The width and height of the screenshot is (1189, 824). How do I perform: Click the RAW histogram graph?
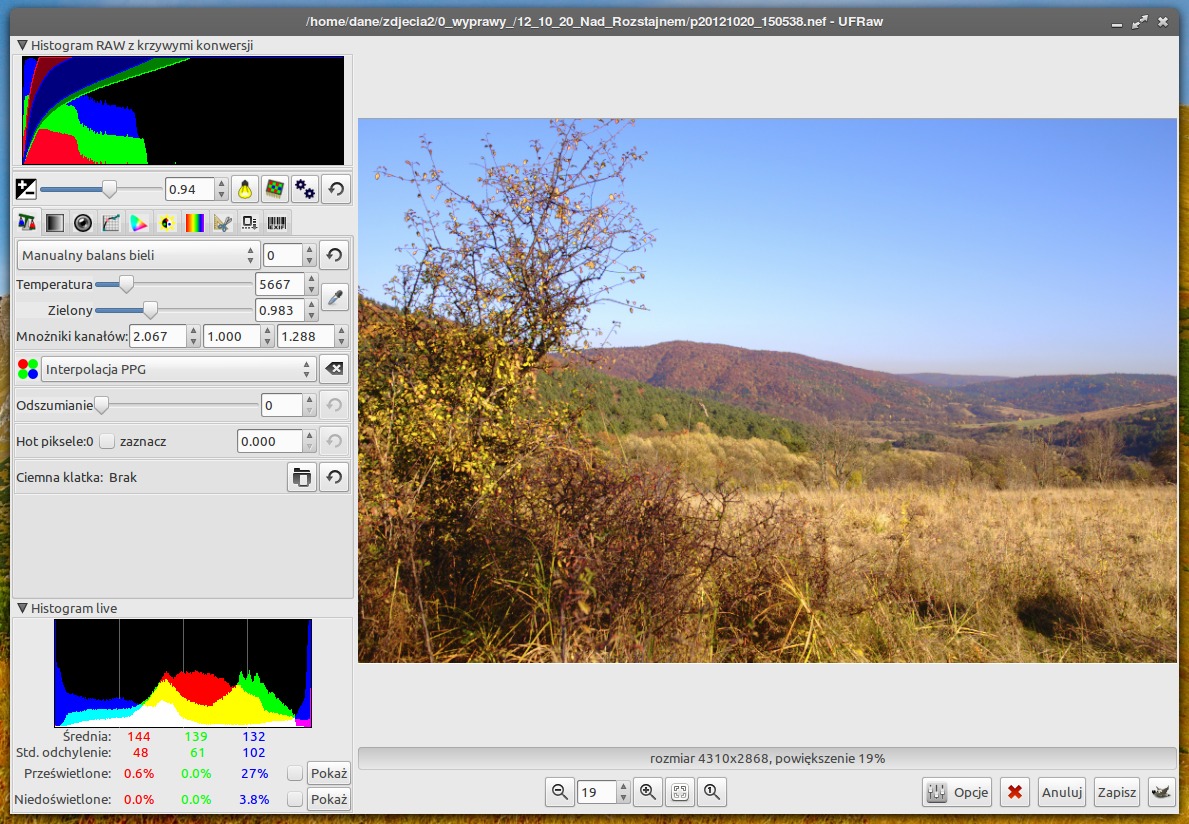[183, 110]
